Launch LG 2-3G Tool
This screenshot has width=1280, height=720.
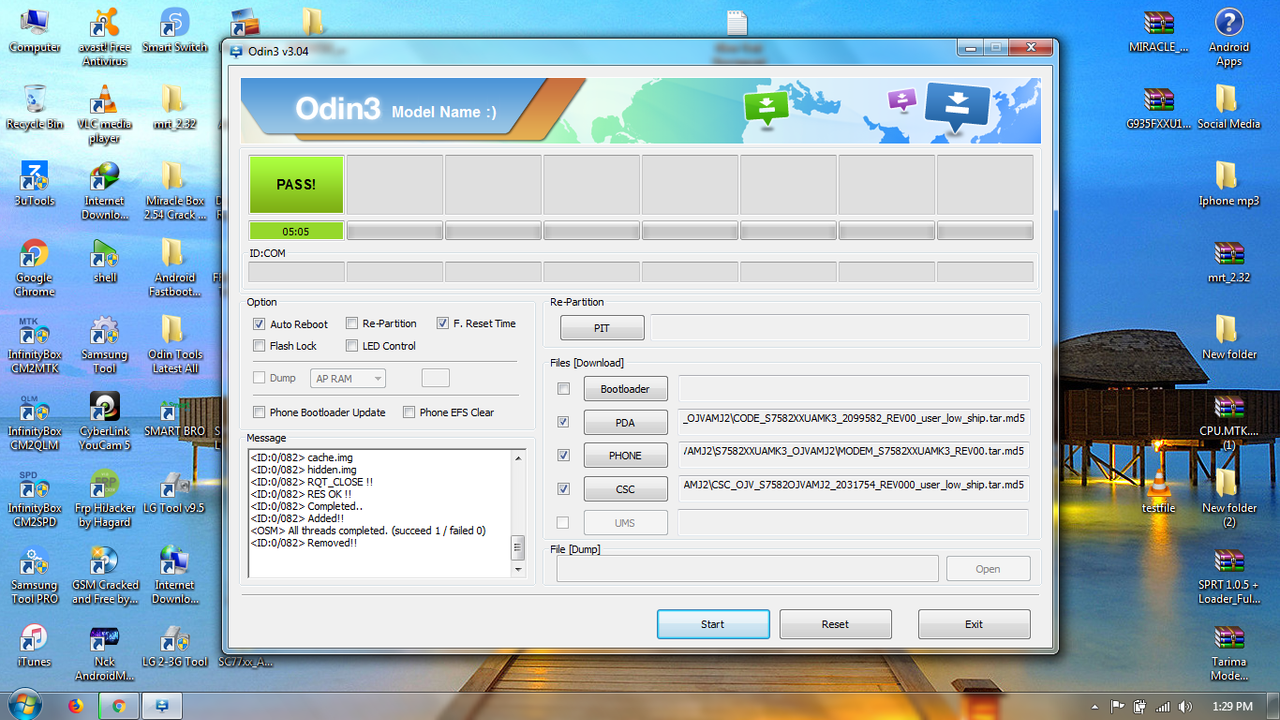pos(175,645)
